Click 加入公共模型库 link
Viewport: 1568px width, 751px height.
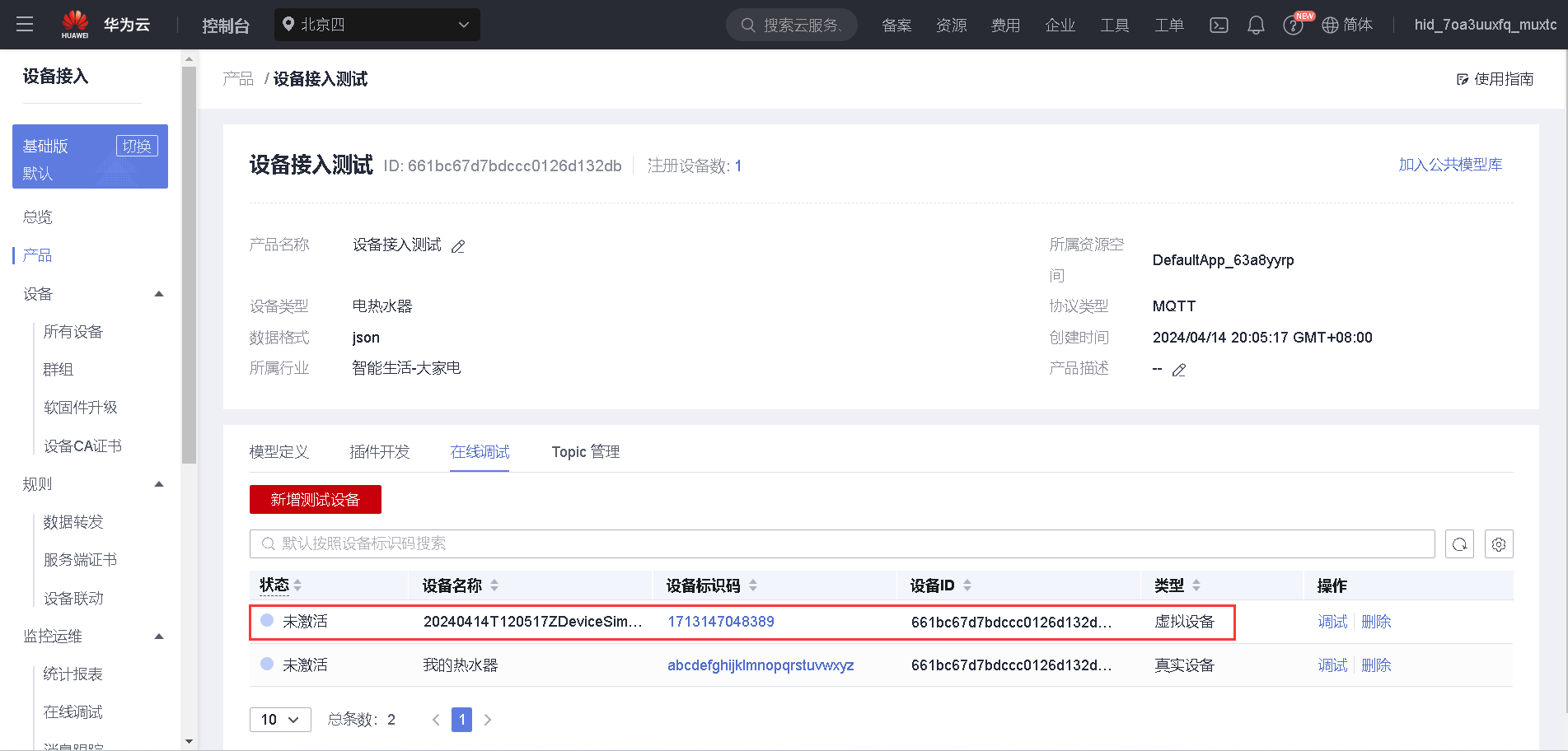1450,165
